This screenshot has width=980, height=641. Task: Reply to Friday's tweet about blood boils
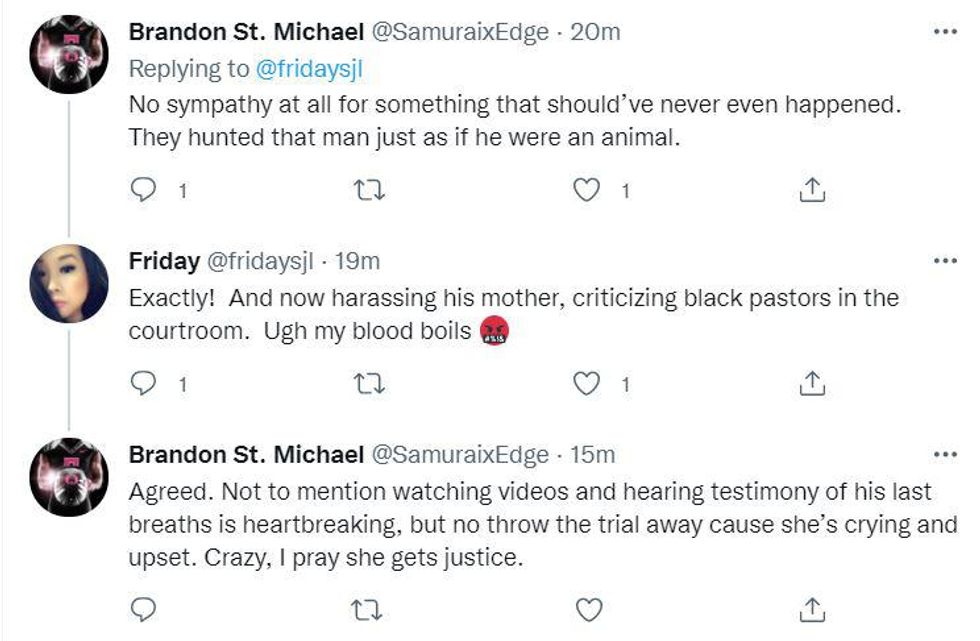(144, 382)
